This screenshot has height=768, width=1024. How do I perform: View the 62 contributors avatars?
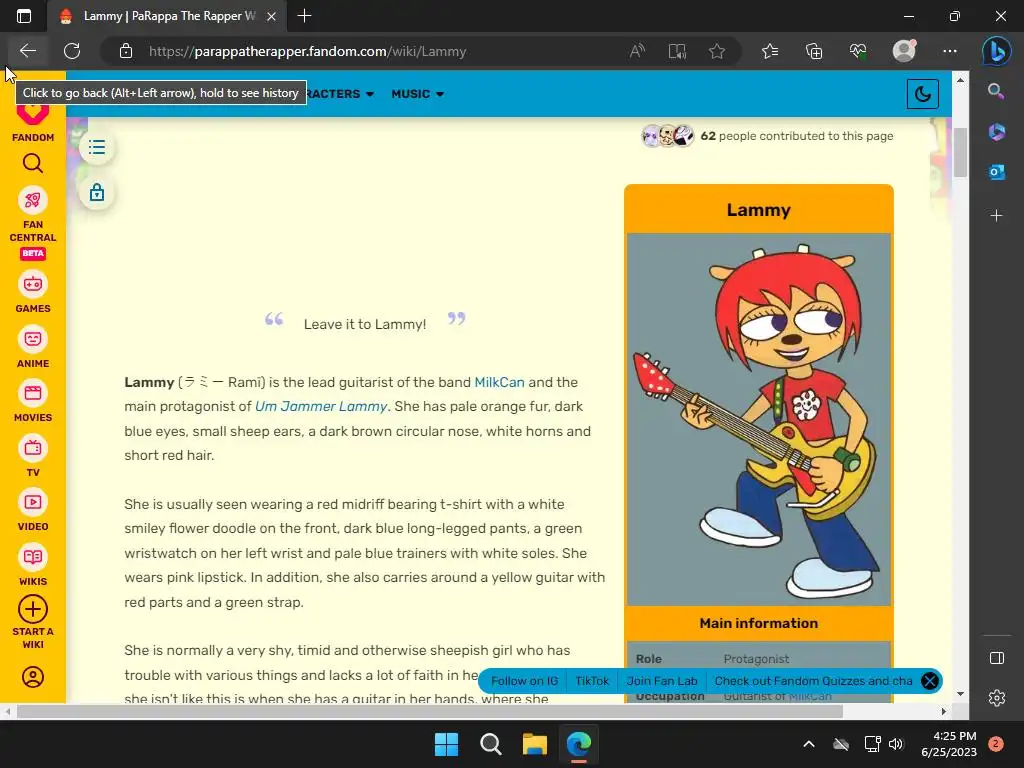(x=667, y=136)
